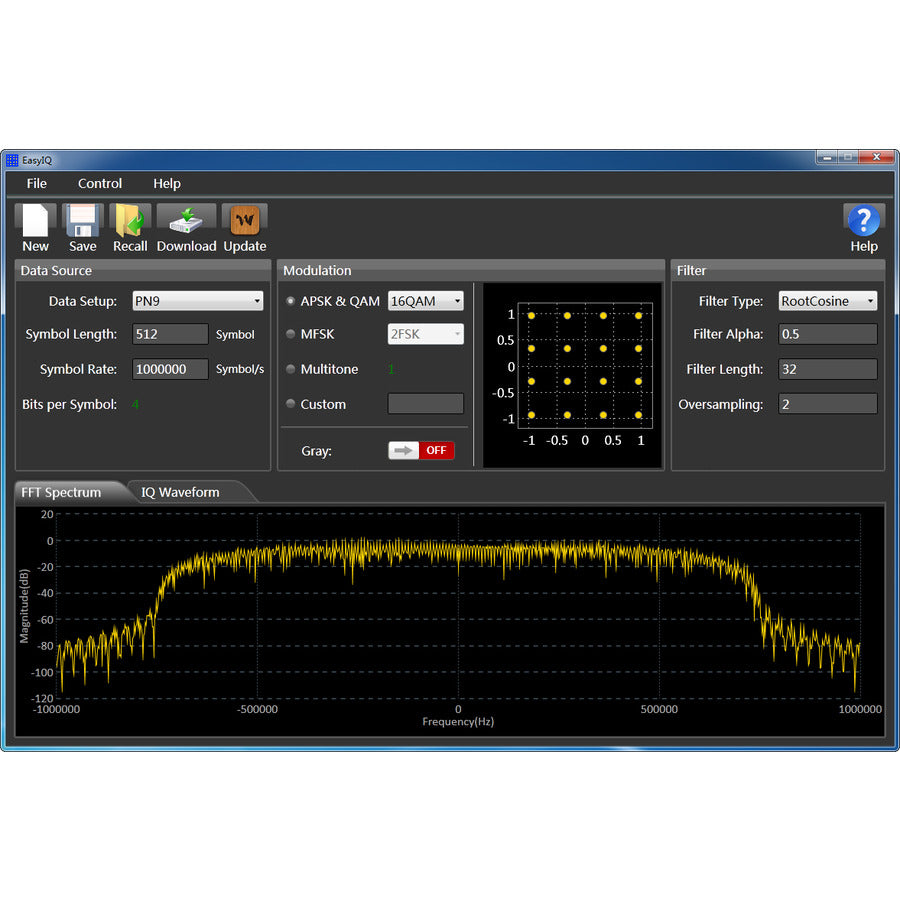Select the MFSK modulation radio button
The height and width of the screenshot is (900, 900).
(290, 334)
